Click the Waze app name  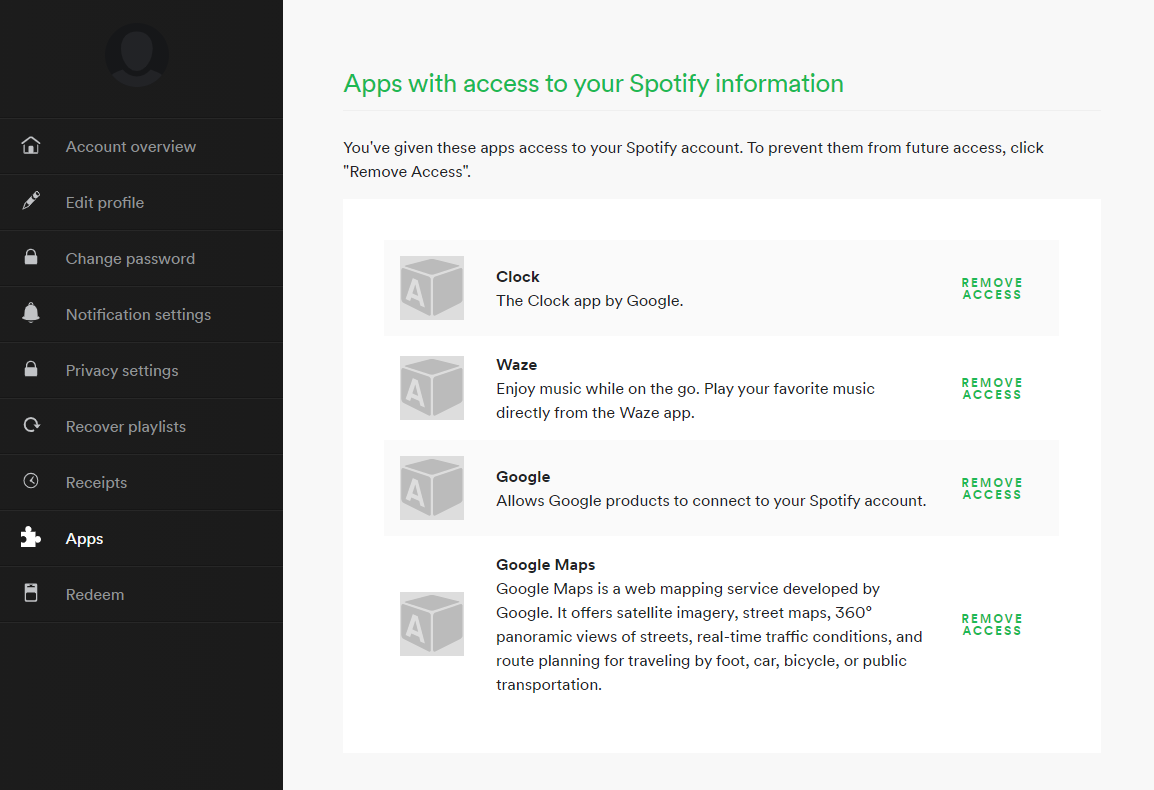[x=517, y=364]
